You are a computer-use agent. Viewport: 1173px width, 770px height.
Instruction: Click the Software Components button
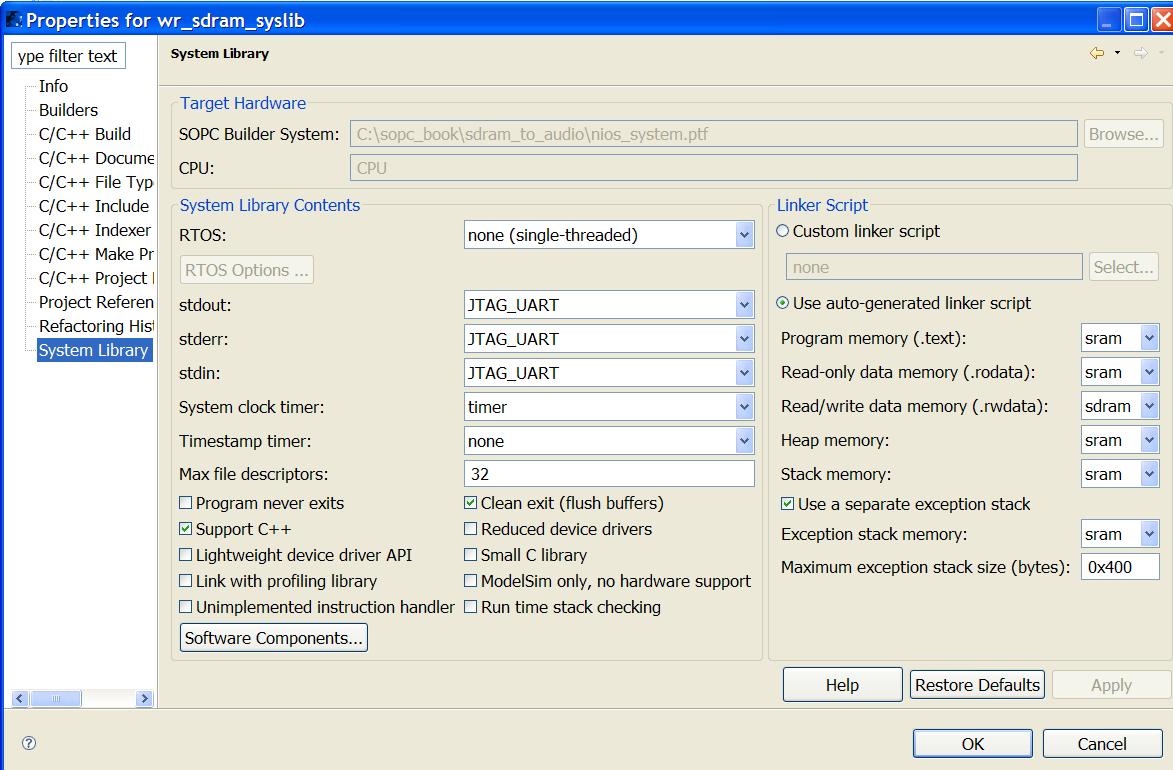click(274, 638)
